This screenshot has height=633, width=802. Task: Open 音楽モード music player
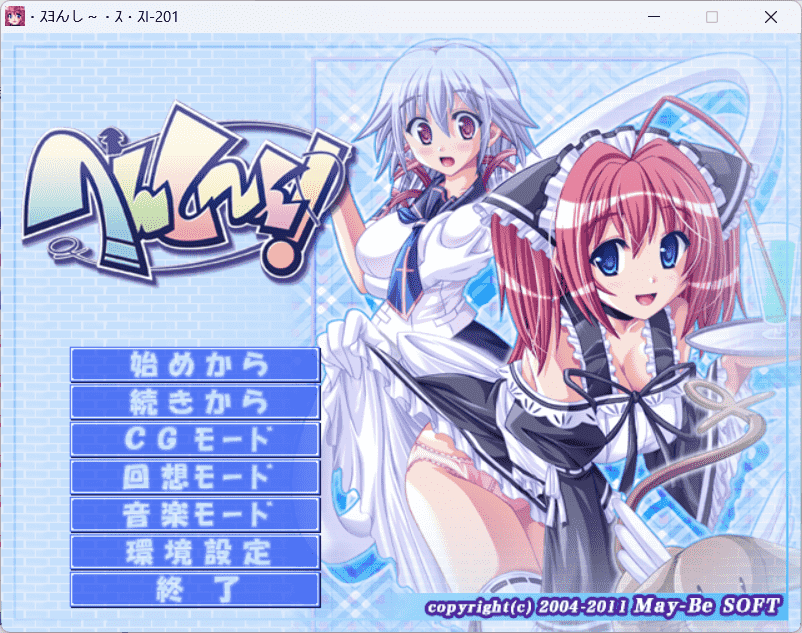(x=195, y=514)
